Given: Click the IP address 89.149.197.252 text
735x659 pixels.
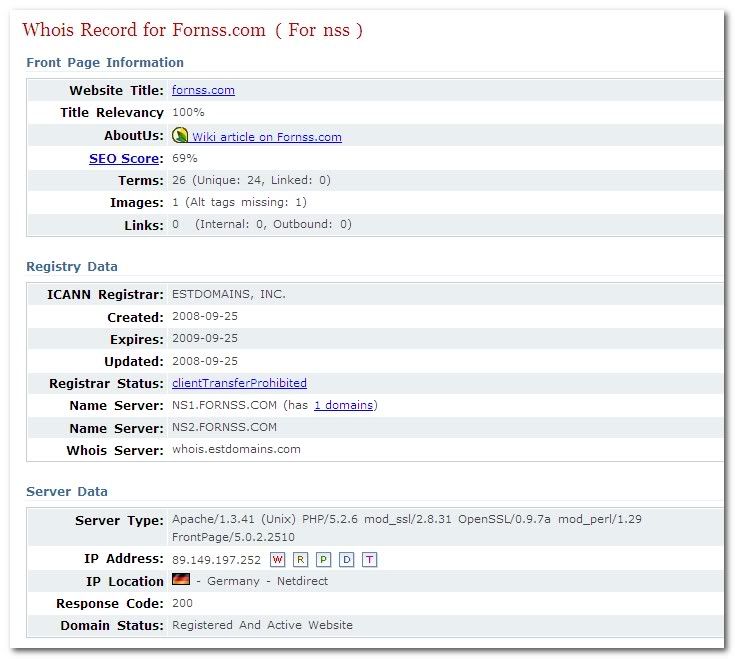Looking at the screenshot, I should [216, 560].
